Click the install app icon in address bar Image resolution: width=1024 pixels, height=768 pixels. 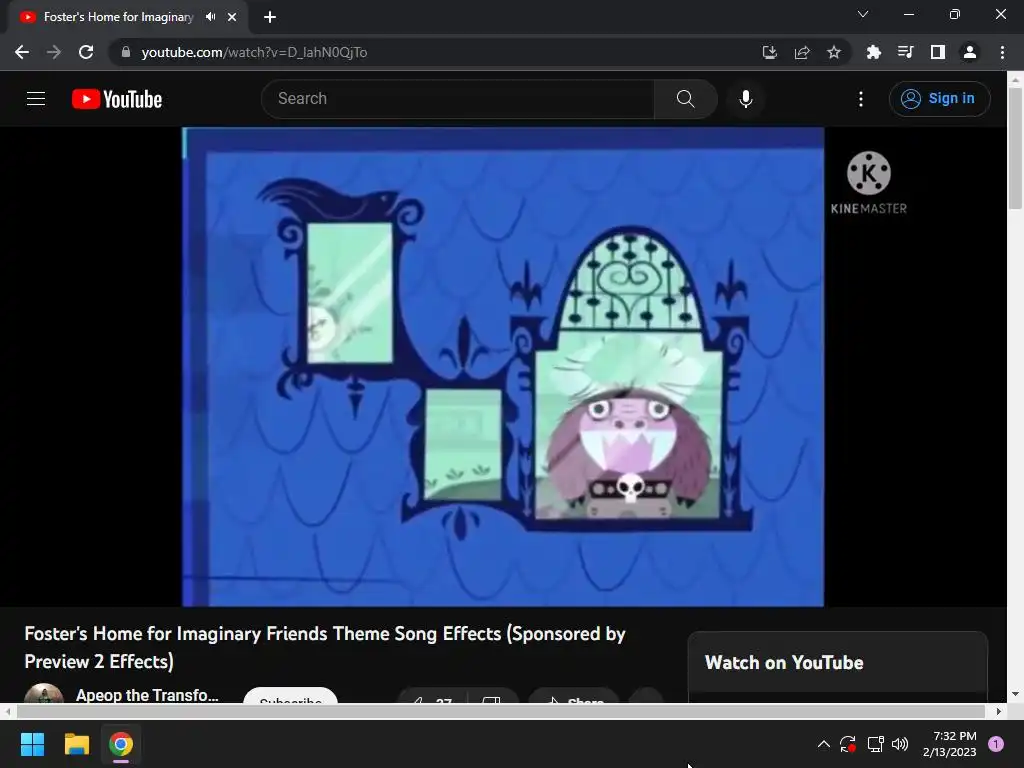tap(770, 52)
